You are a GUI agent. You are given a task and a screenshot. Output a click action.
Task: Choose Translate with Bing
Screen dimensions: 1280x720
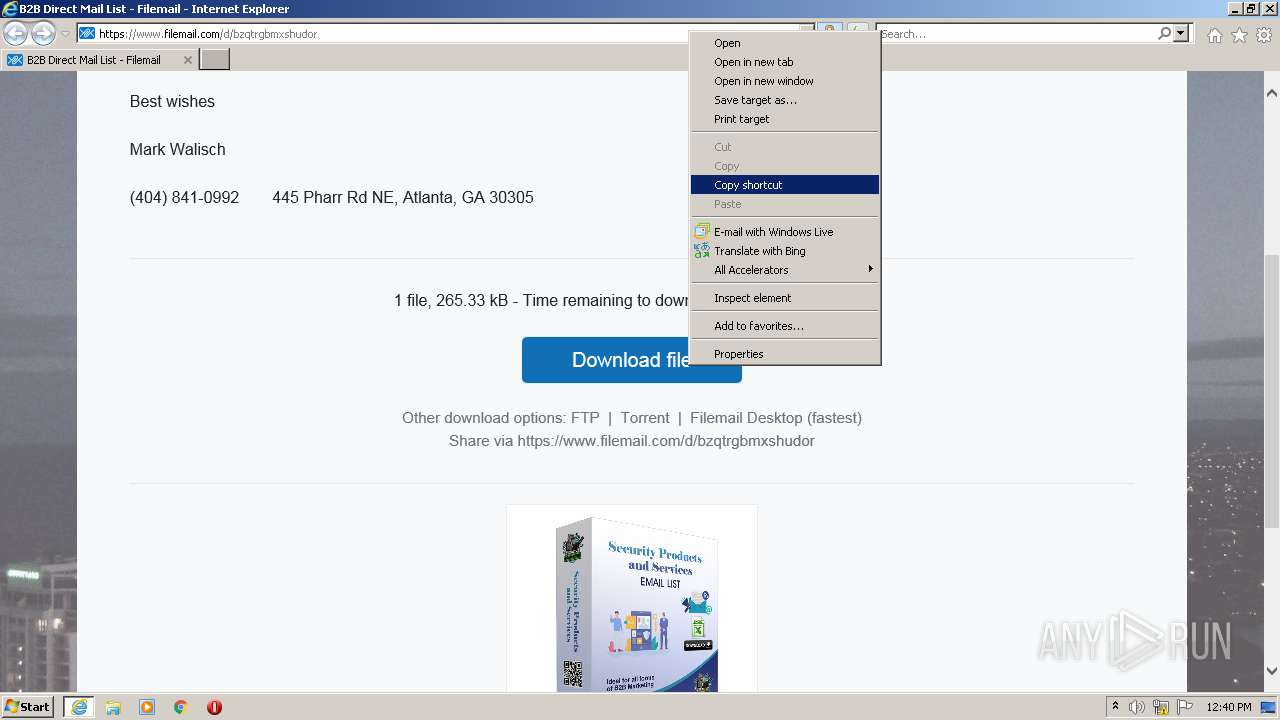[785, 251]
